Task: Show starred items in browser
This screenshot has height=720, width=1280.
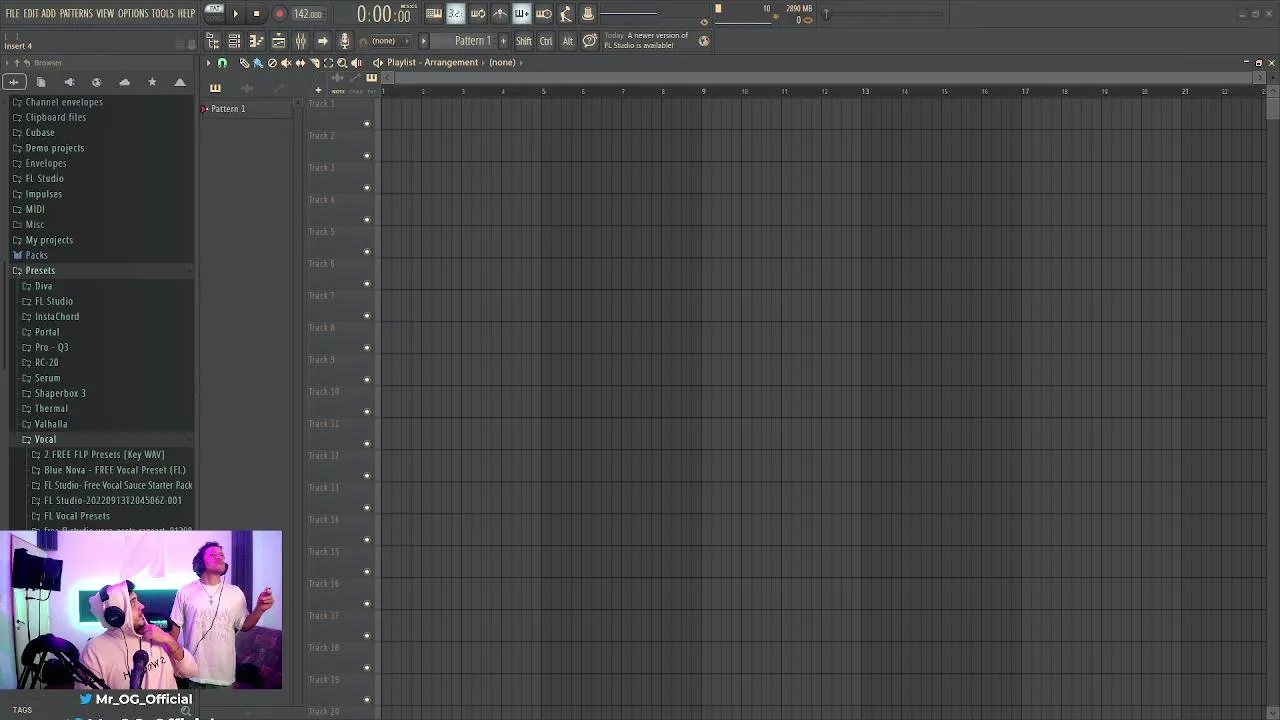Action: [152, 82]
